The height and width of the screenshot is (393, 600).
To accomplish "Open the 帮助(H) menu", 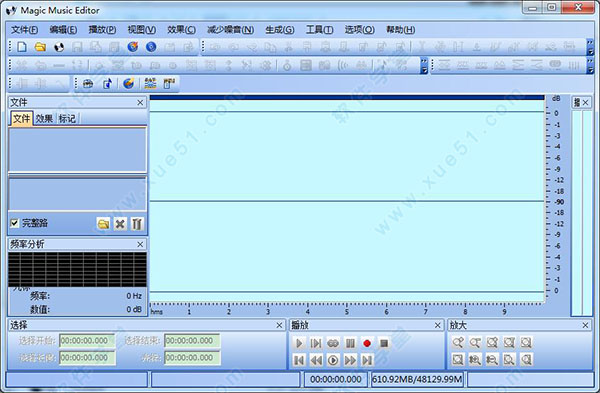I will tap(401, 29).
